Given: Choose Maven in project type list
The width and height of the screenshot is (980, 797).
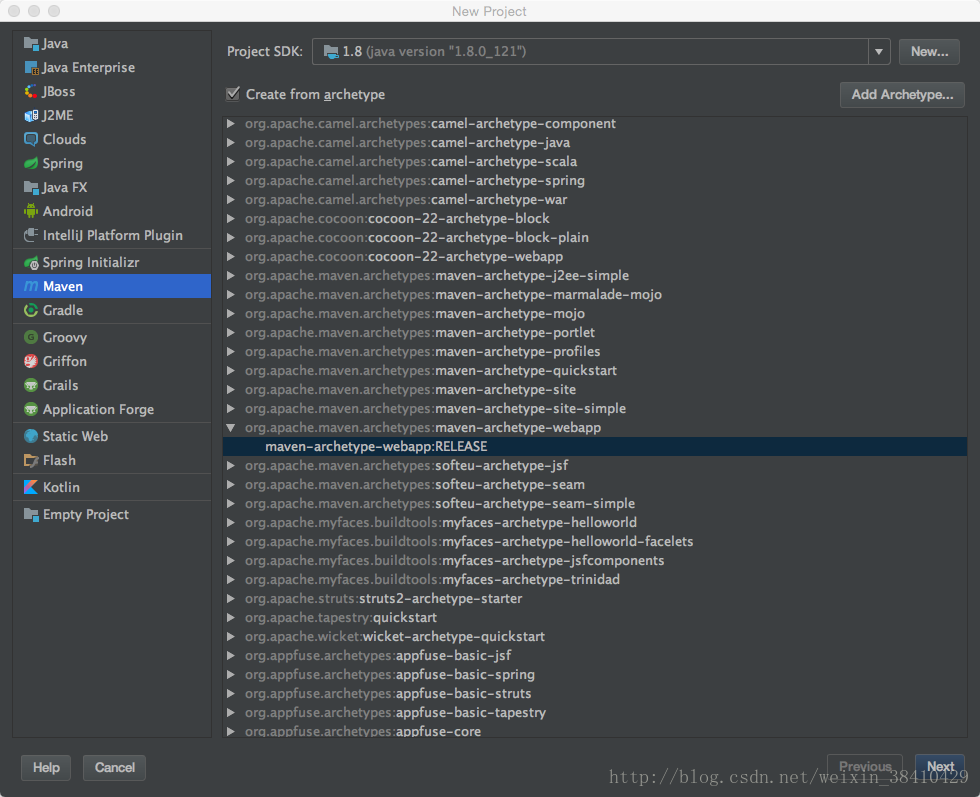Looking at the screenshot, I should [x=112, y=286].
